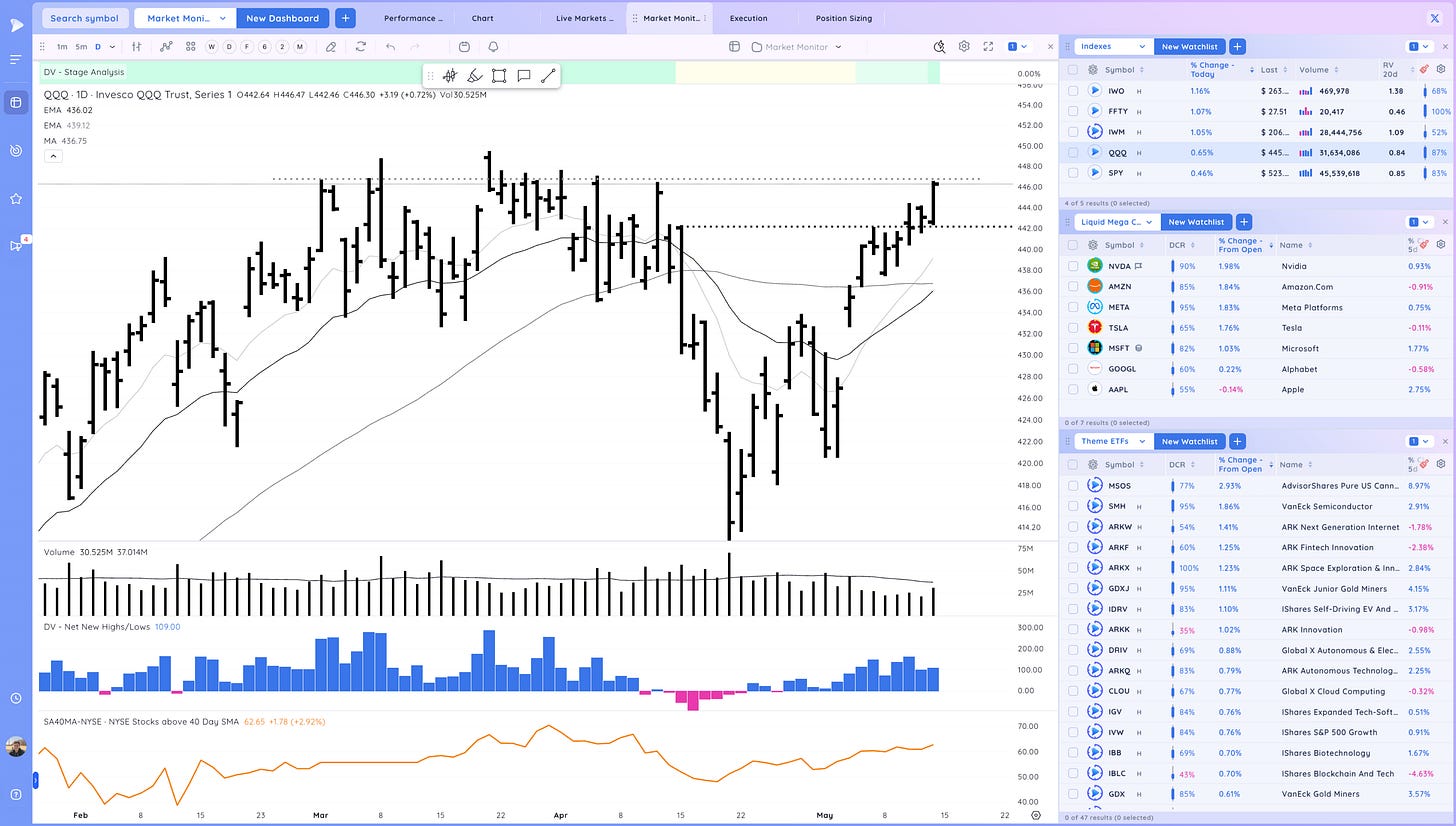Click the play icon next to NVDA's neighbor IWO
1456x826 pixels.
(x=1094, y=90)
